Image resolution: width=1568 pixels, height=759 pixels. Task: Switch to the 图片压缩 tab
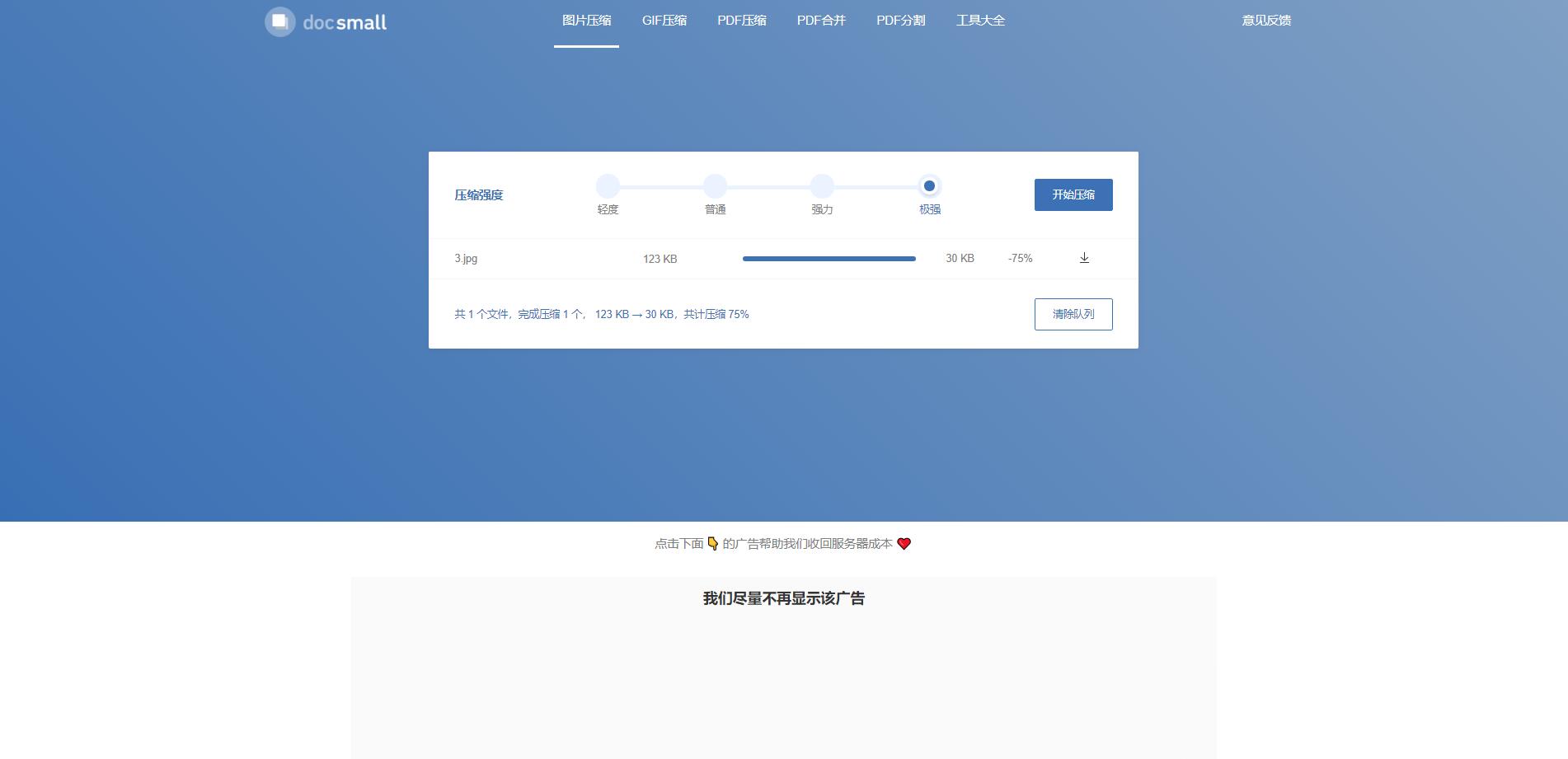click(x=585, y=20)
